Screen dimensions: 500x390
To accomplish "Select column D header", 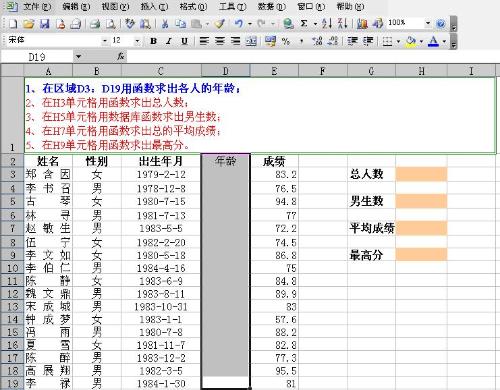I will point(226,71).
